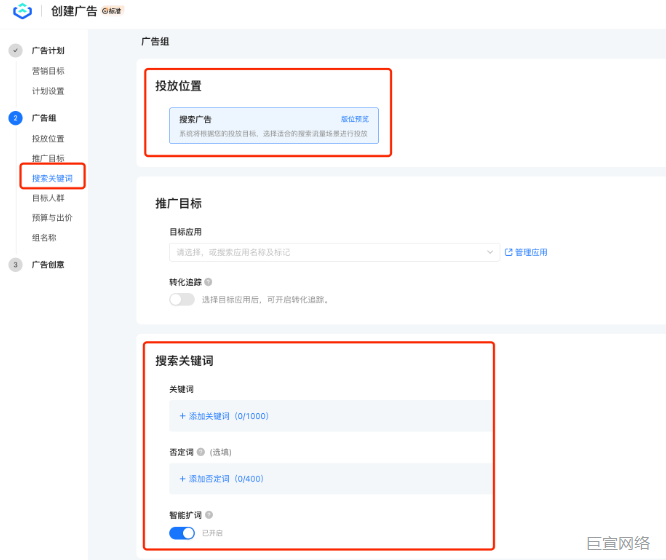Jump to 组名称 in the sidebar
Screen dimensions: 666x560
[44, 238]
